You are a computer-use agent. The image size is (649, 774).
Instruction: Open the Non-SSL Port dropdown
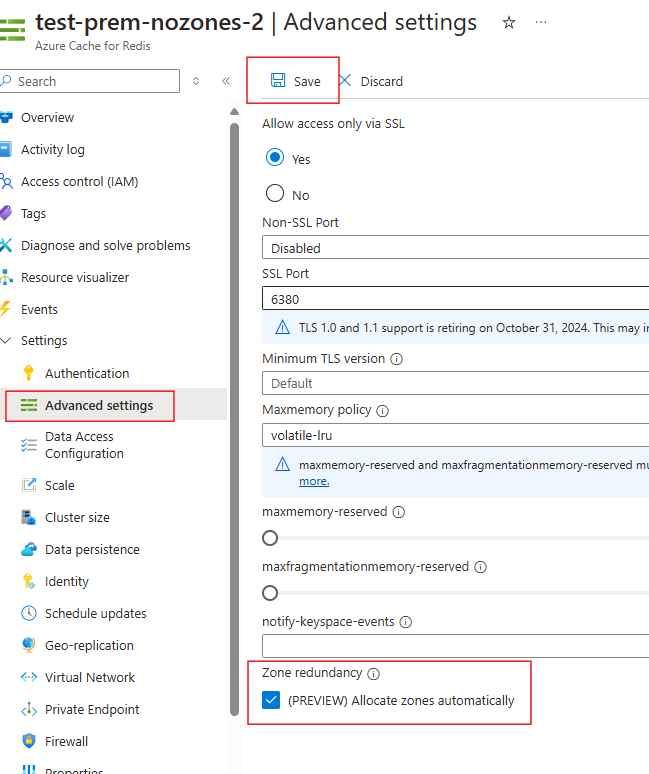[x=456, y=248]
